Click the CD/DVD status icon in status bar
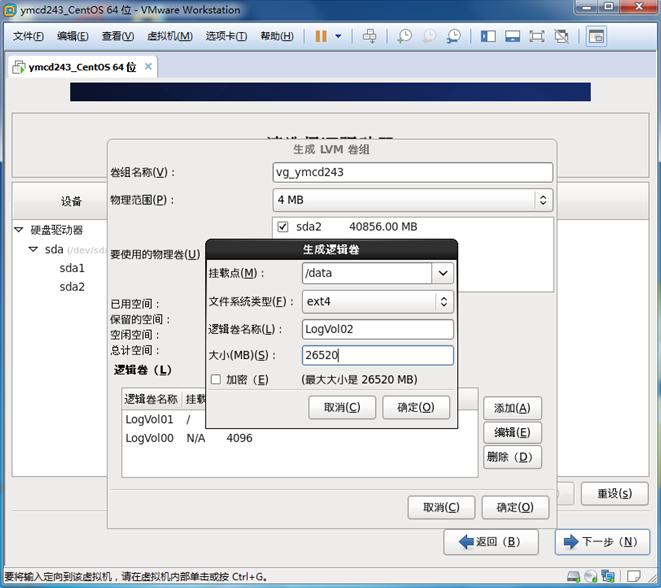Image resolution: width=661 pixels, height=588 pixels. click(591, 576)
